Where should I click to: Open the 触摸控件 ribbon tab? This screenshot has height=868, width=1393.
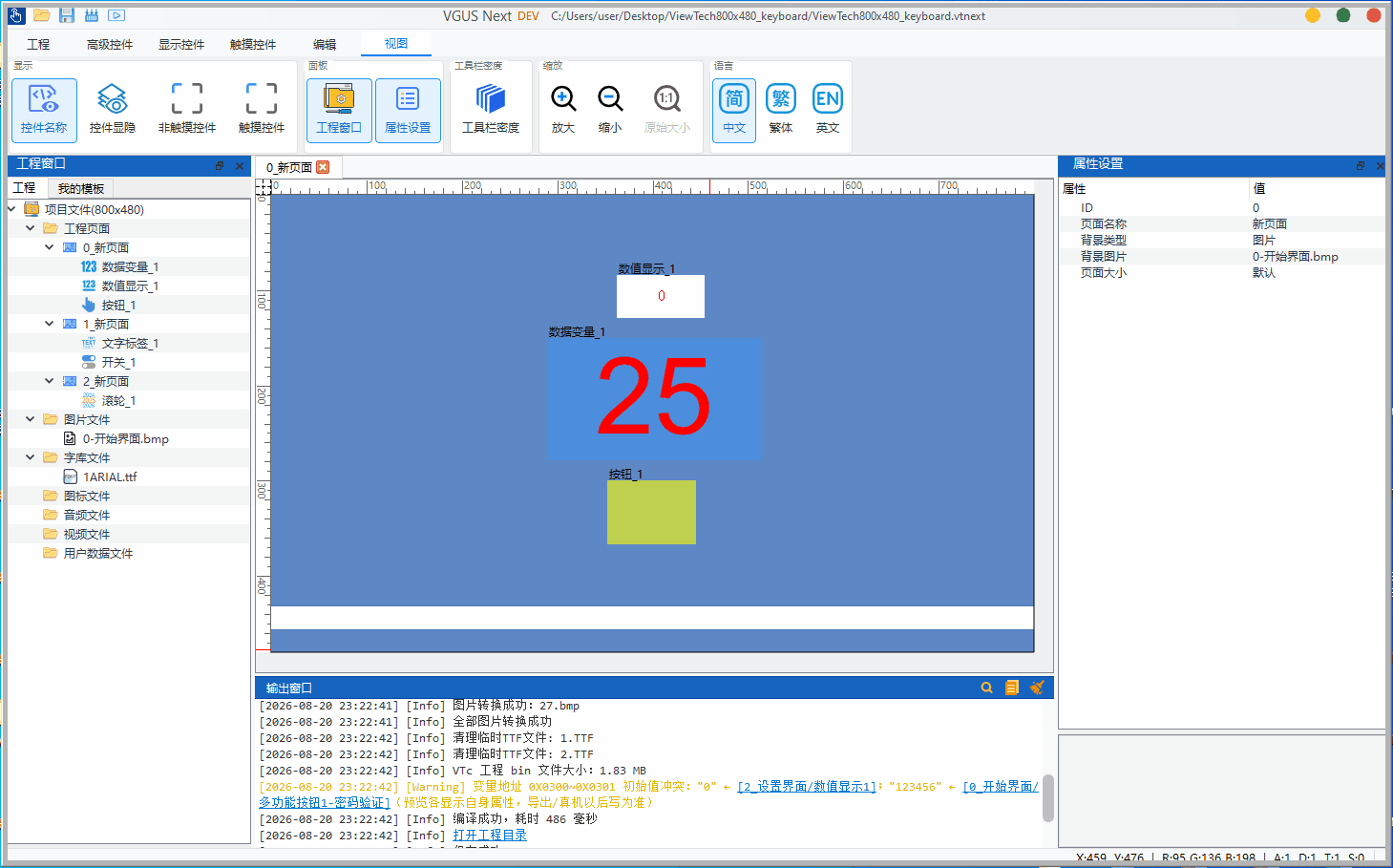[253, 44]
